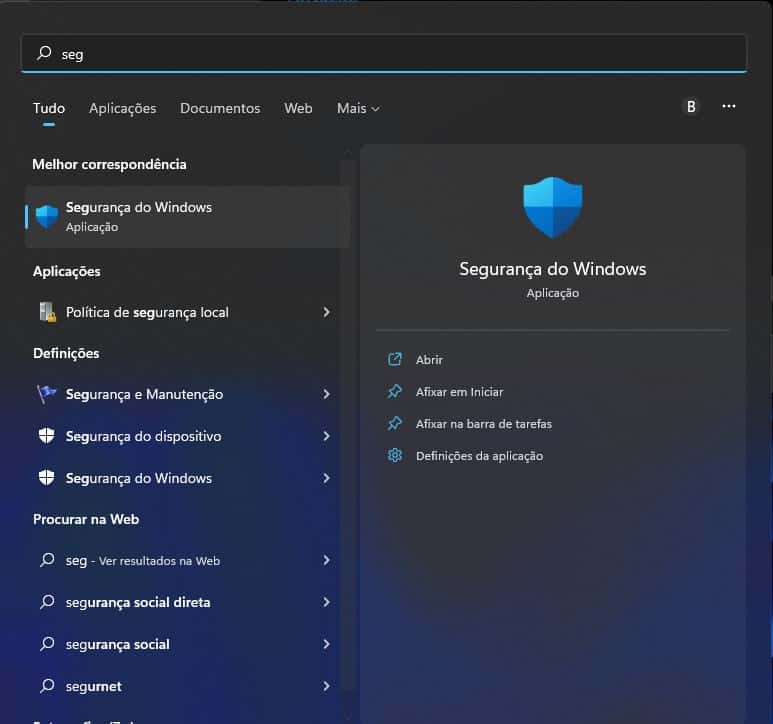Image resolution: width=773 pixels, height=724 pixels.
Task: Expand chevron for Definições Segurança do Windows
Action: tap(326, 478)
